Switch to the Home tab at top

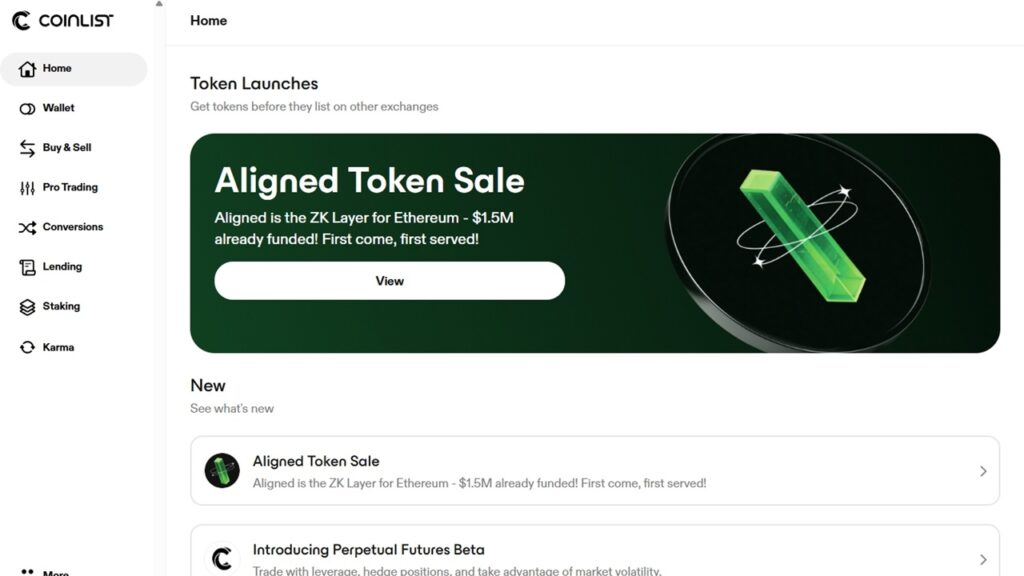pos(208,20)
